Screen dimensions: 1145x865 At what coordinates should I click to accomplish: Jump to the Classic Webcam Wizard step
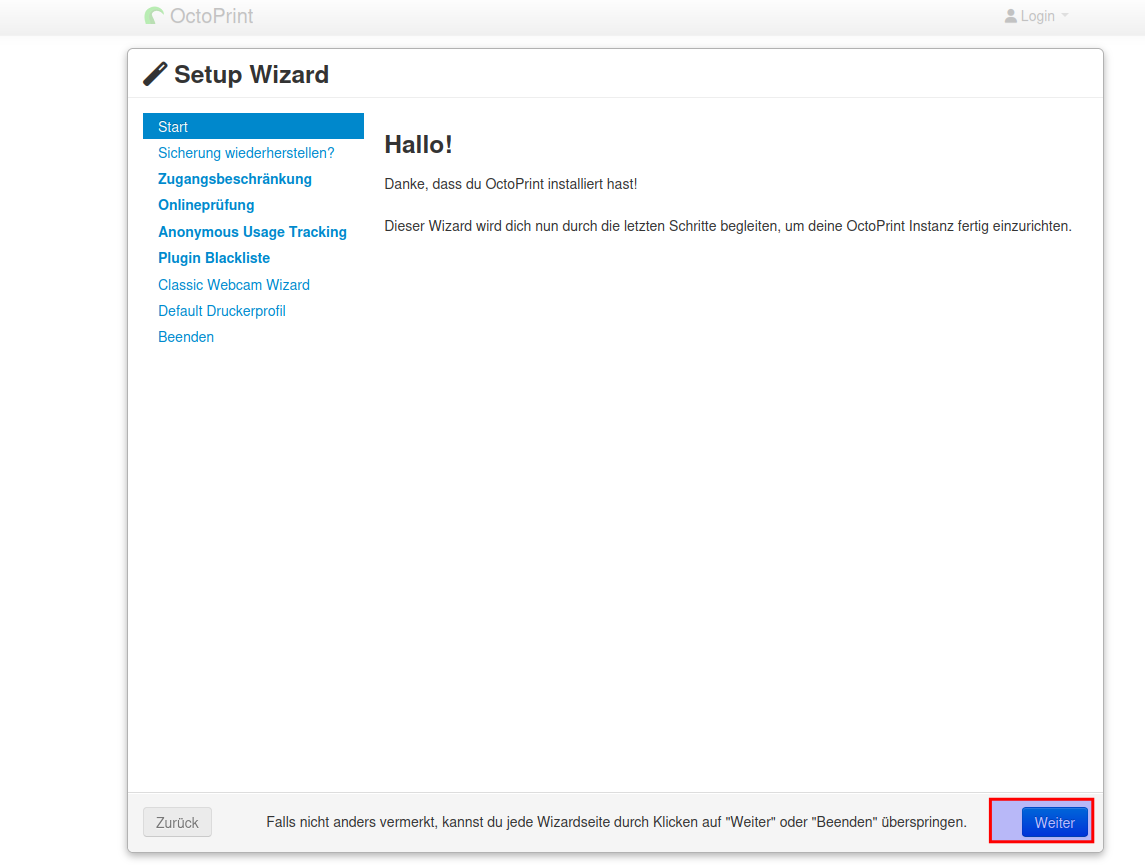pos(234,285)
